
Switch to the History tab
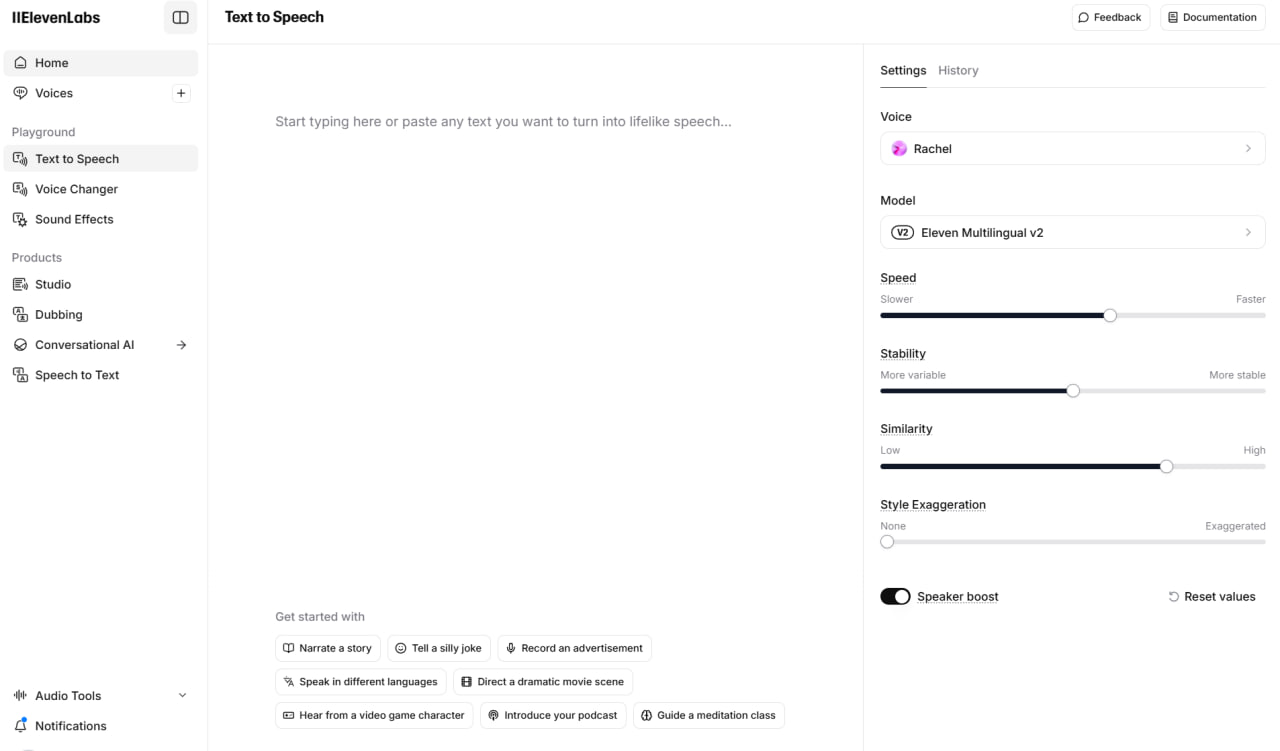[958, 70]
